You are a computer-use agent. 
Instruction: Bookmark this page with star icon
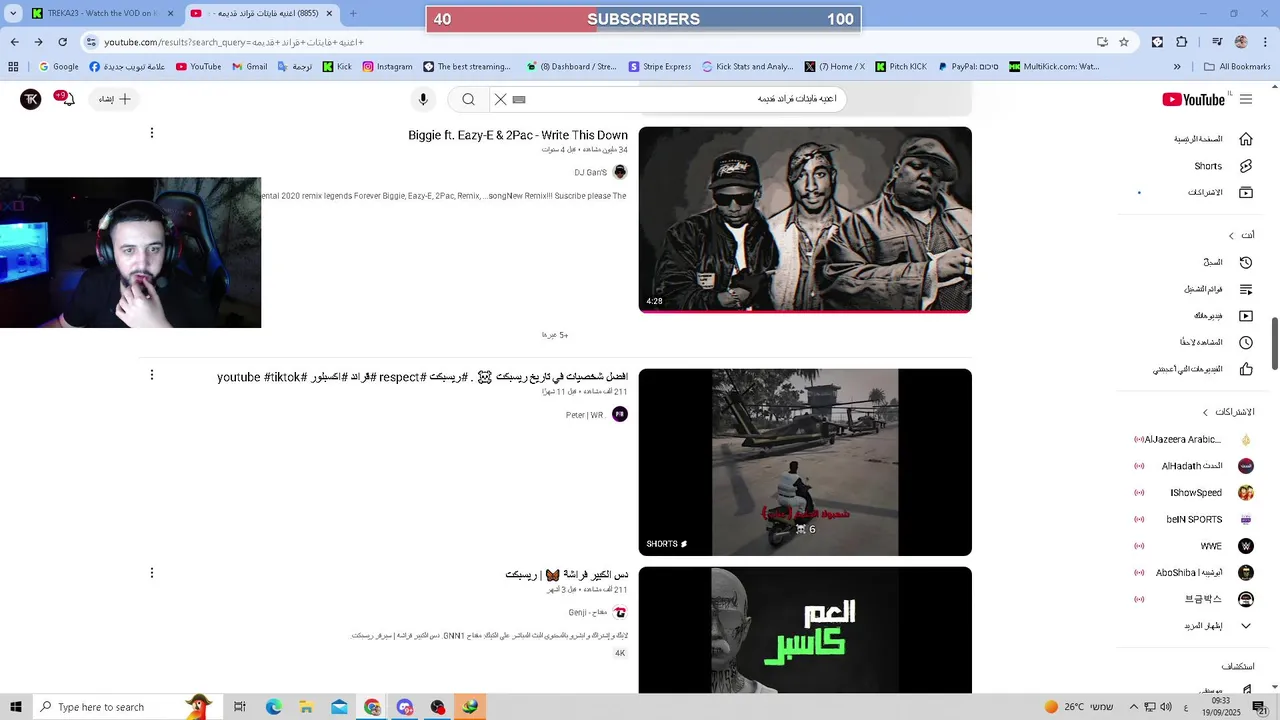click(1124, 42)
